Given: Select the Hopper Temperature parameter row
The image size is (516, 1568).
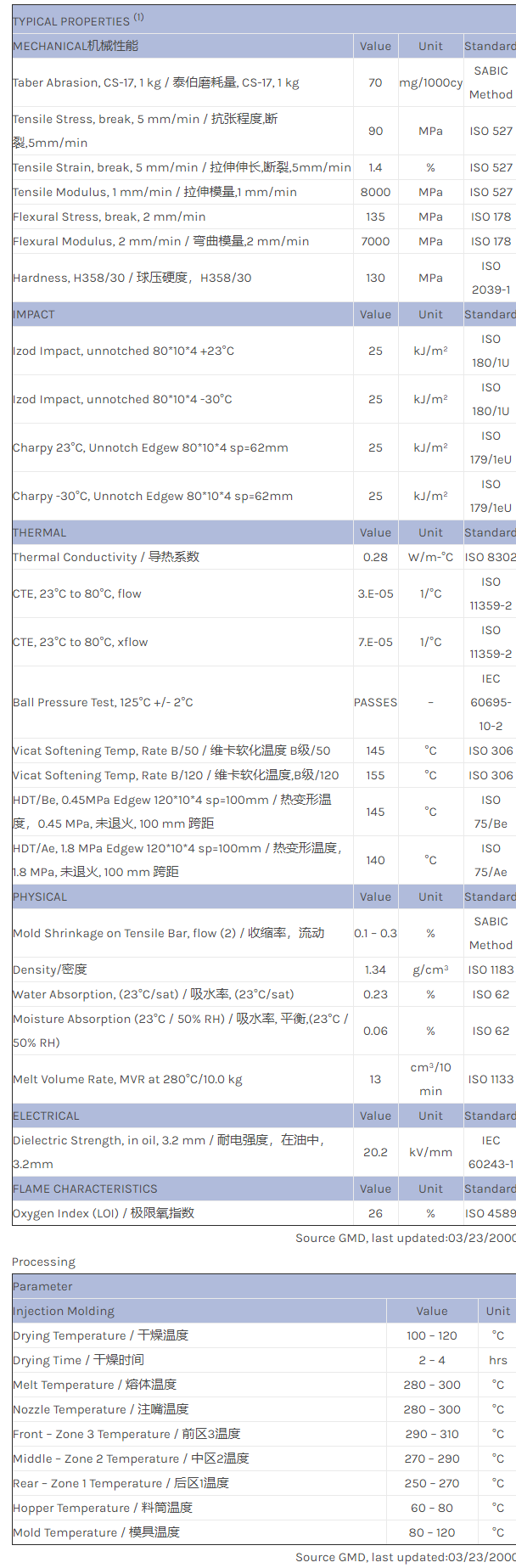Looking at the screenshot, I should (x=103, y=1509).
